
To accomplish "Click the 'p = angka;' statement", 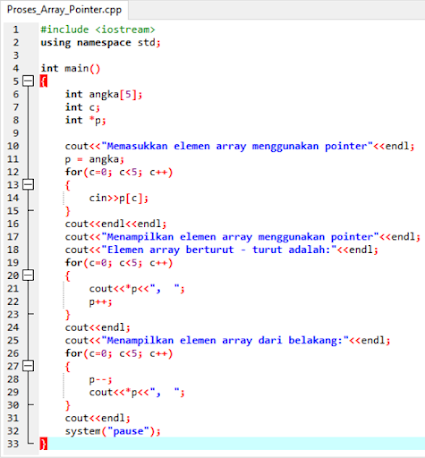I will coord(94,159).
